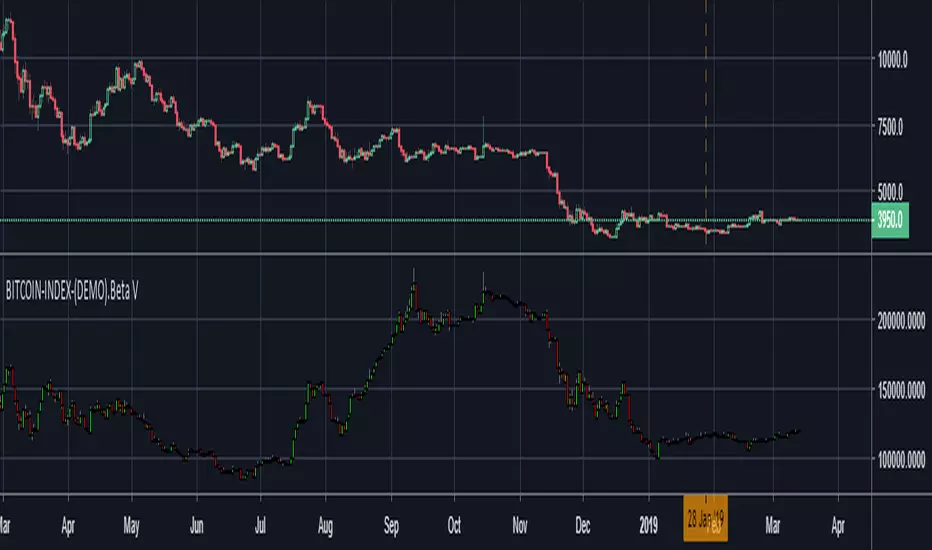This screenshot has width=932, height=550.
Task: Click the BITCOIN-INDEX-(DEMO).Beta V indicator title
Action: [72, 291]
